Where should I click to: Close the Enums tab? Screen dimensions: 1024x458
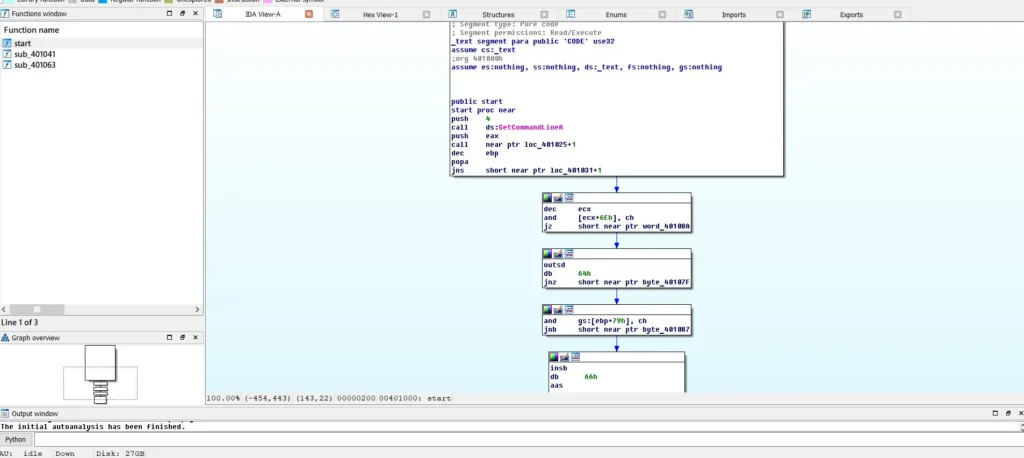[662, 14]
